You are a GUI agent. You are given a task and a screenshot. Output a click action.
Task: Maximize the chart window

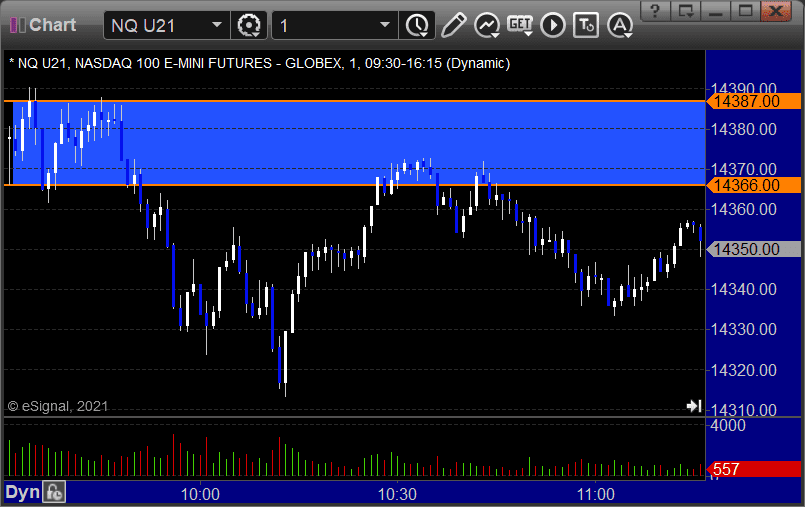pyautogui.click(x=745, y=11)
